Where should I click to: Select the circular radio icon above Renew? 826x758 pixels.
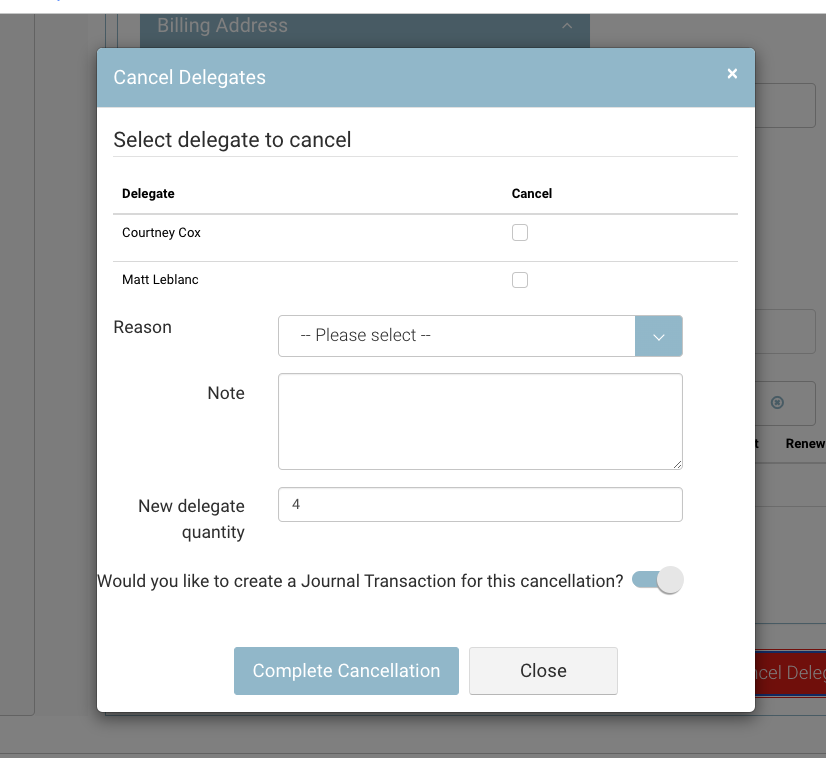(x=777, y=403)
